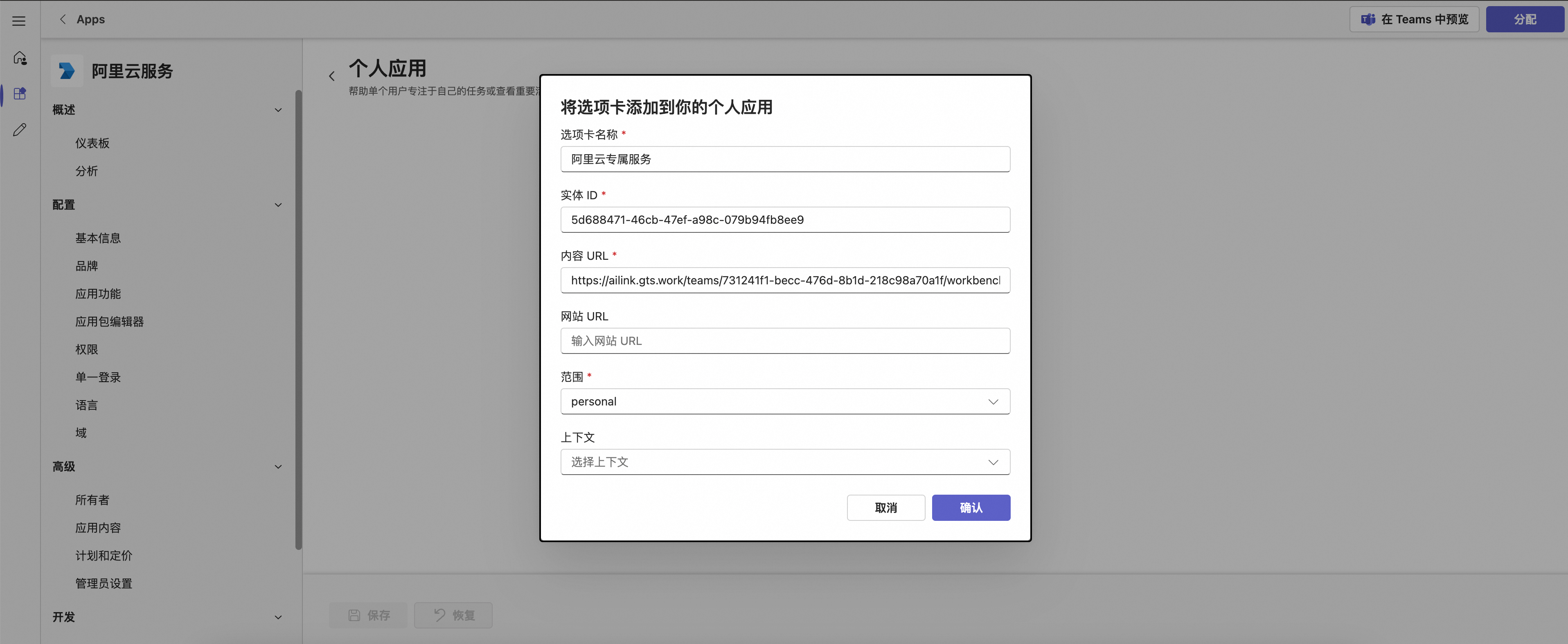
Task: Click the pencil tools icon in sidebar
Action: coord(20,130)
